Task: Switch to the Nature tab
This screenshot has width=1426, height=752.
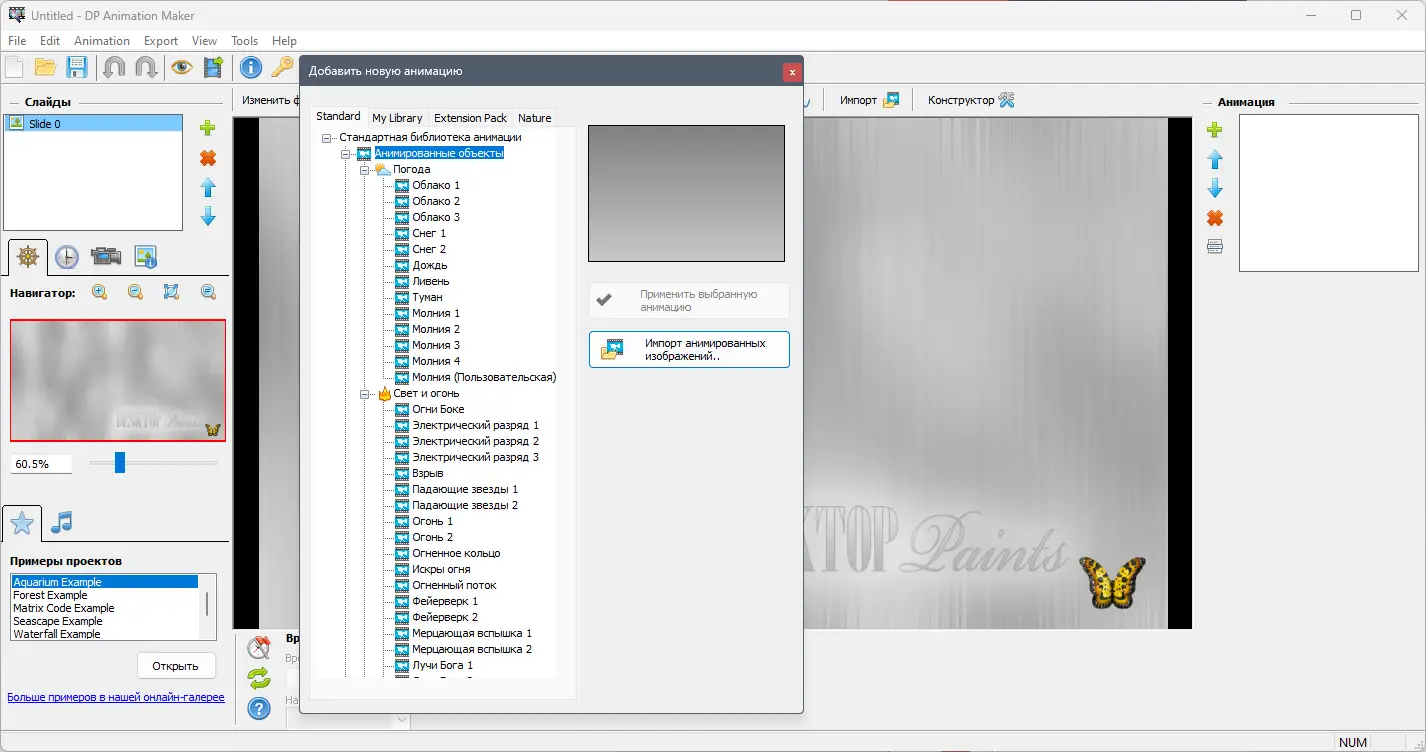Action: [x=535, y=118]
